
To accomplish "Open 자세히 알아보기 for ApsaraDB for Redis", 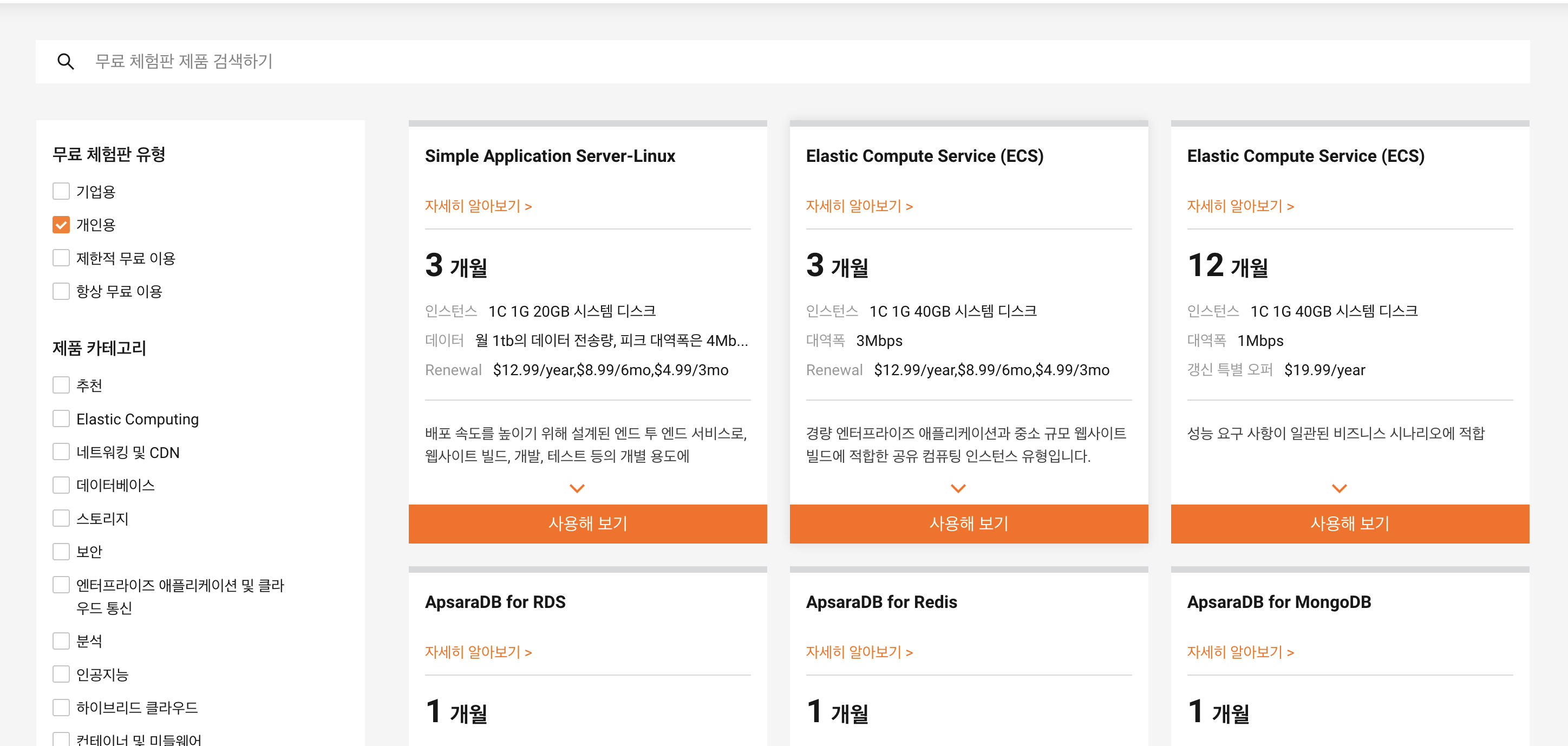I will pyautogui.click(x=859, y=652).
